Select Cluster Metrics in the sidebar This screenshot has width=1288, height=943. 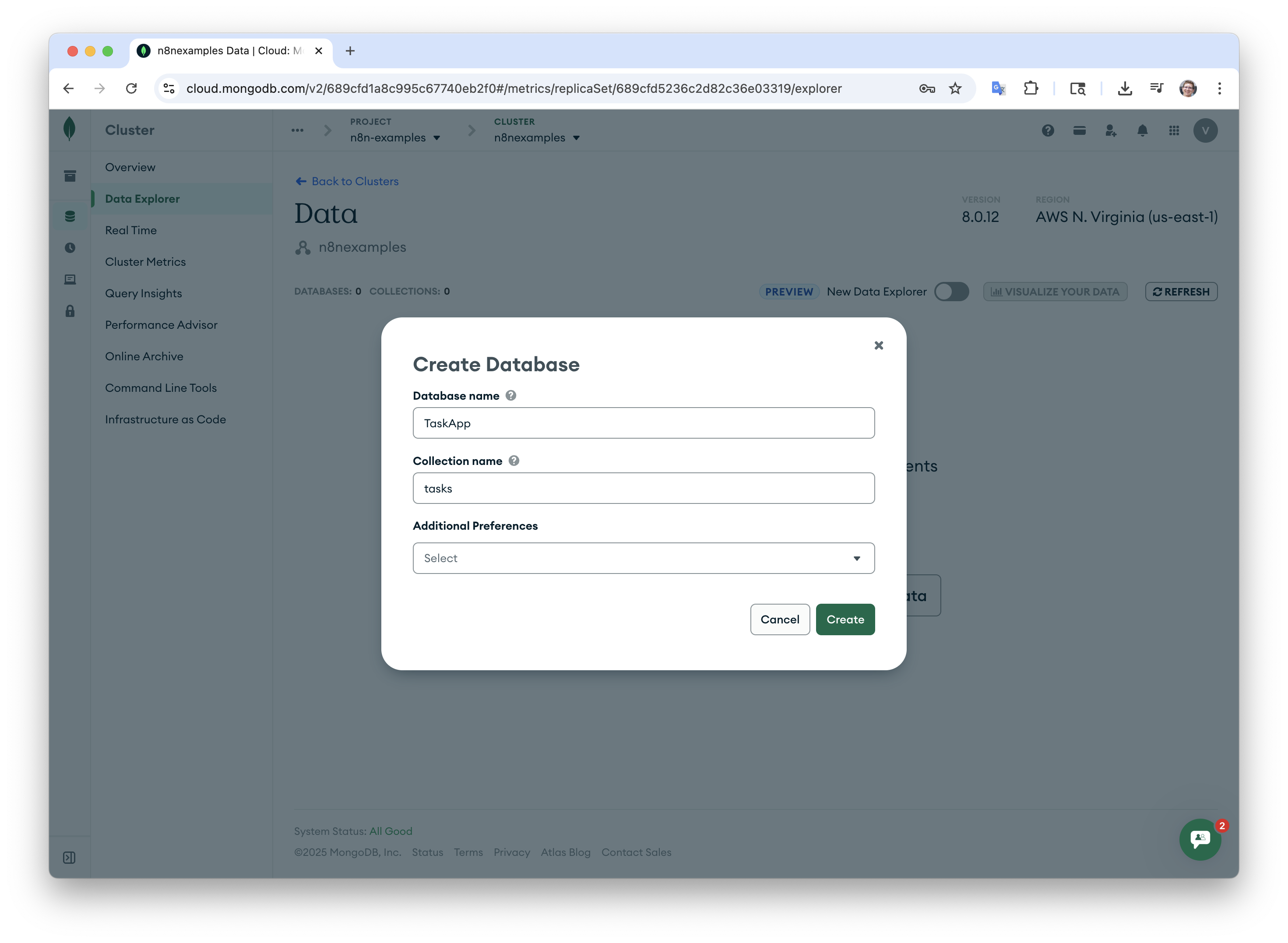point(145,262)
